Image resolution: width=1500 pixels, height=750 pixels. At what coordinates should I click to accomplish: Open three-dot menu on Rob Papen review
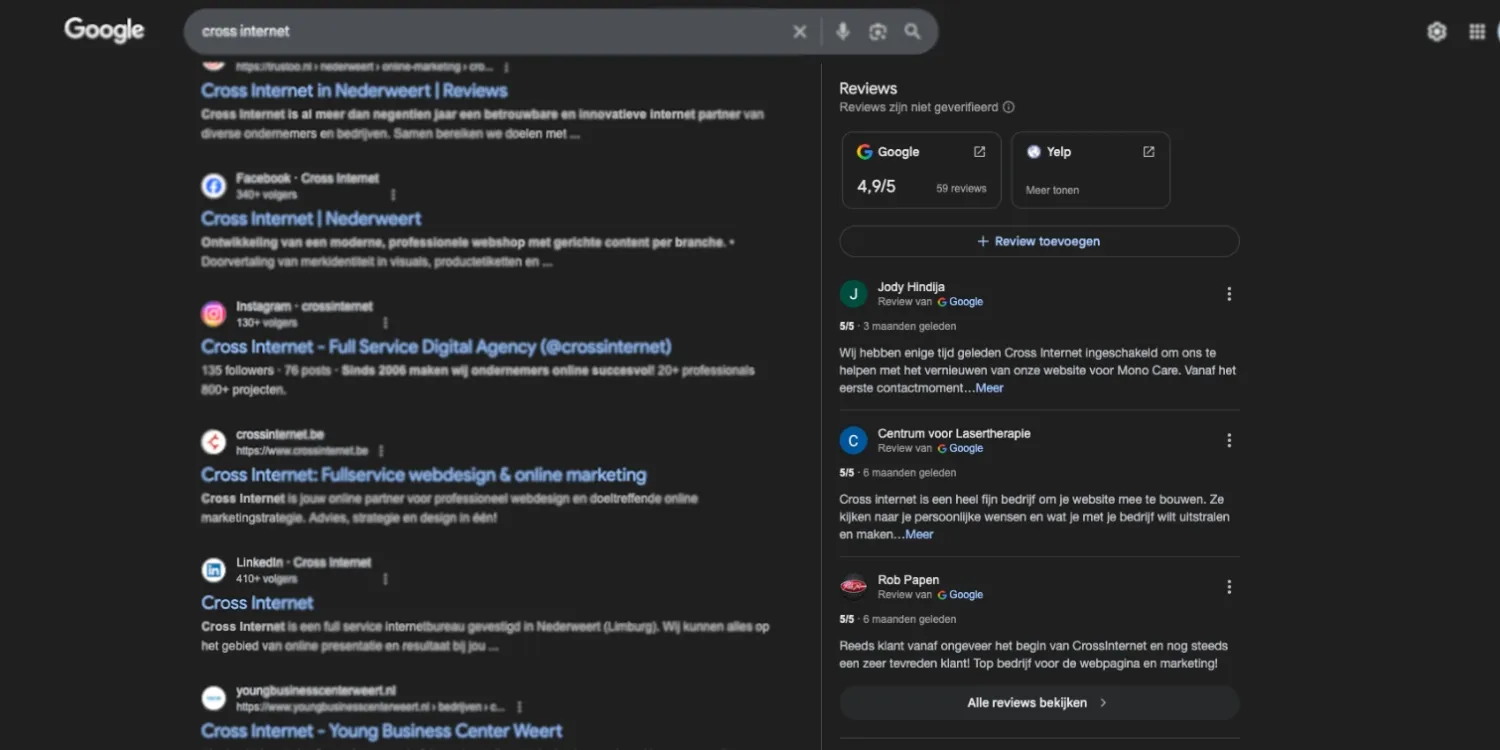1228,586
